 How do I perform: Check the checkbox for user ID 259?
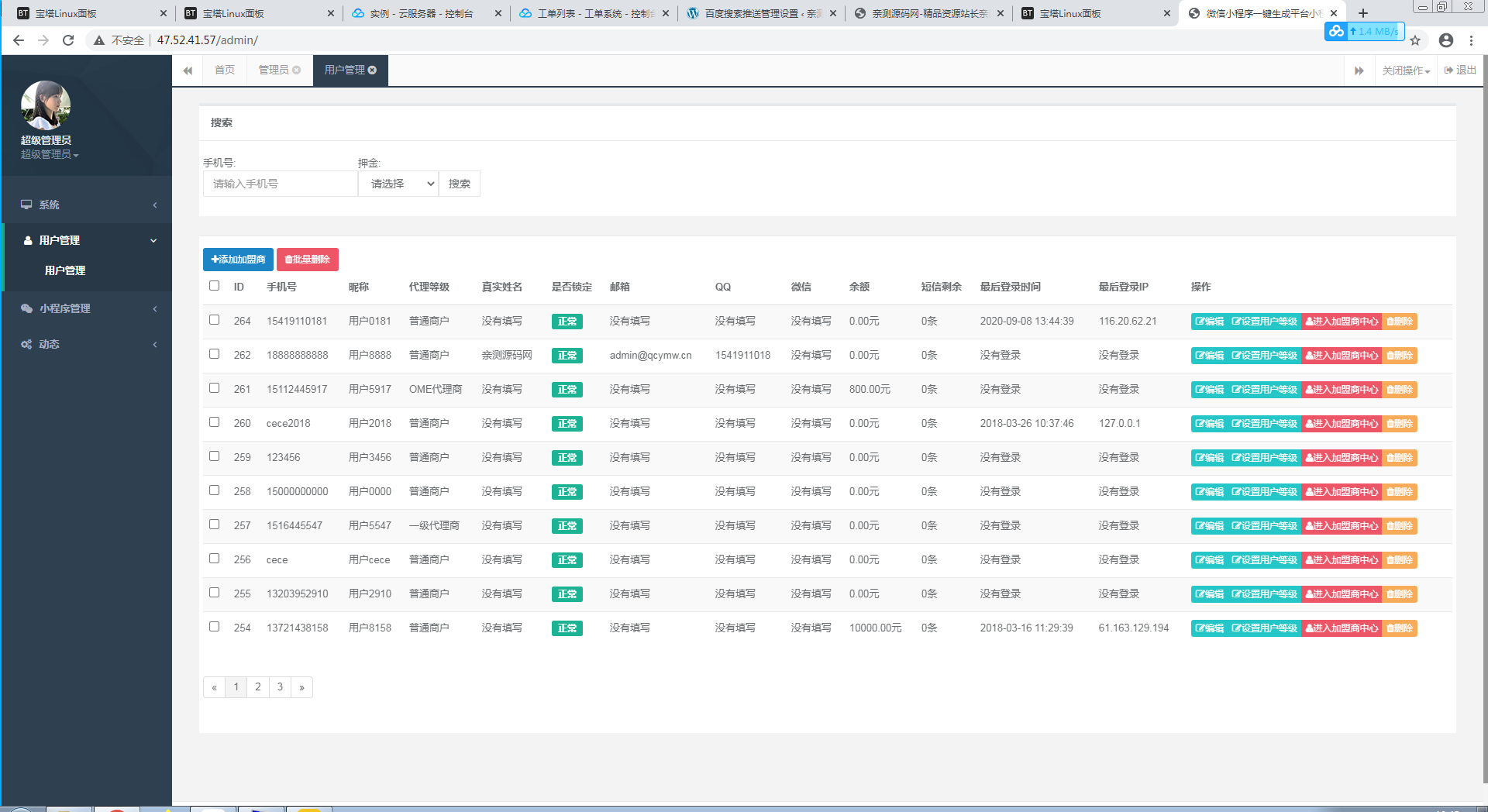tap(215, 456)
